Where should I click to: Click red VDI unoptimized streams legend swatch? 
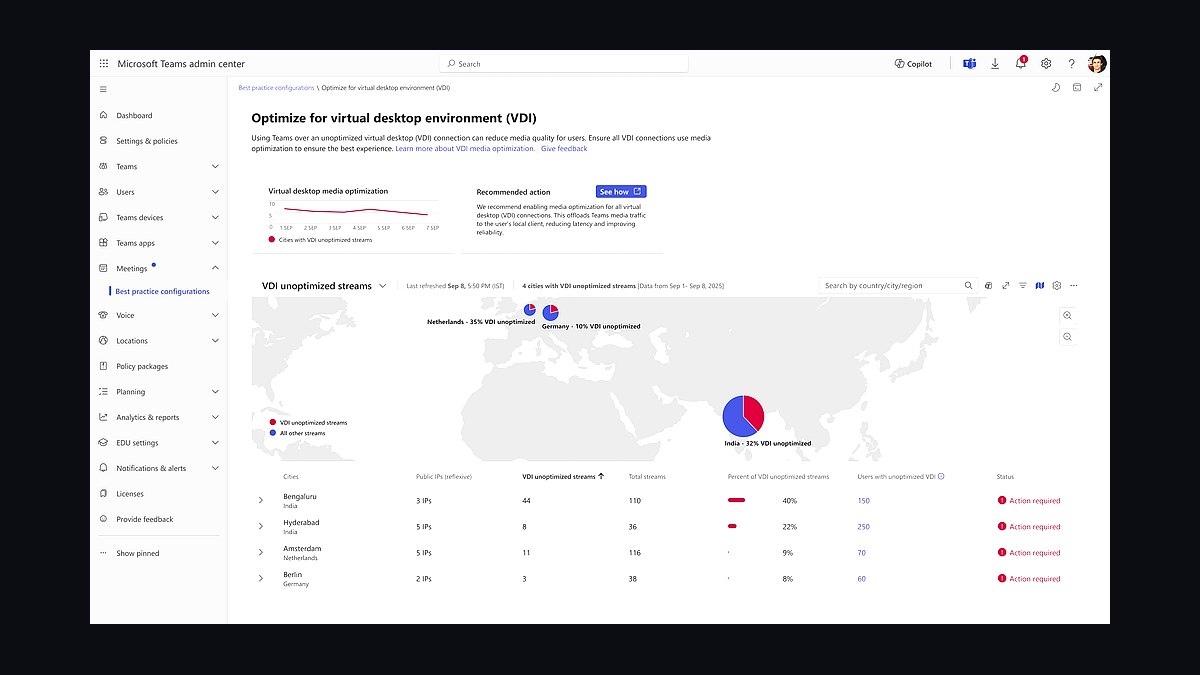[272, 423]
